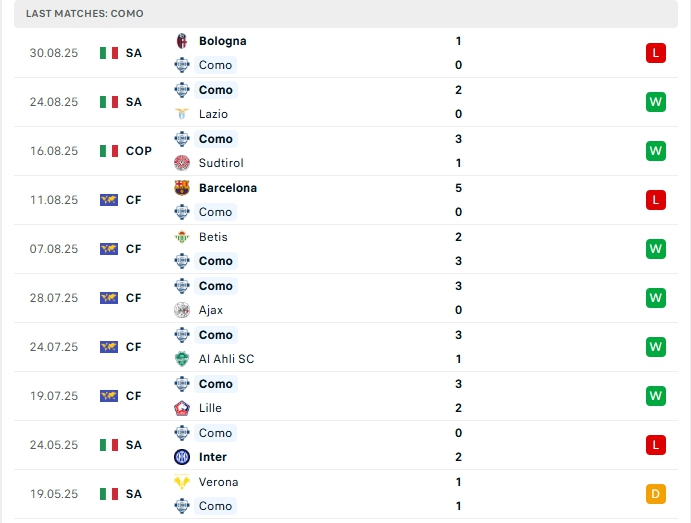Click the Al Ahli SC crest
The height and width of the screenshot is (523, 691).
[x=181, y=359]
